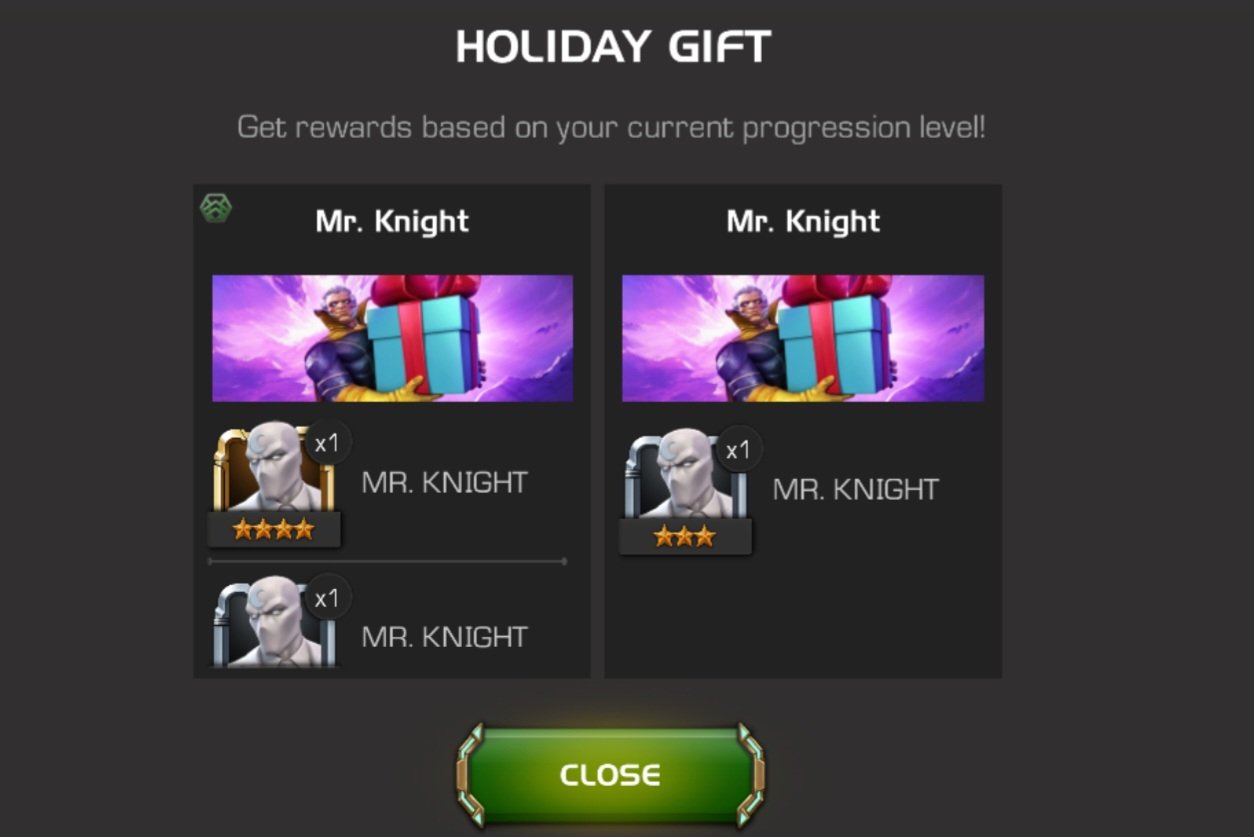Click the green progression emblem on left card
1254x837 pixels.
[x=215, y=207]
